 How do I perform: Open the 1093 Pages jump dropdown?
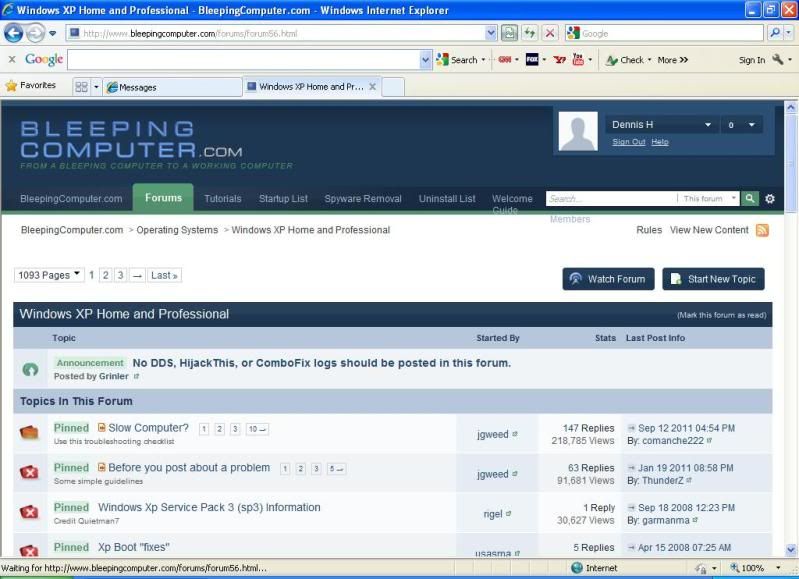point(49,275)
